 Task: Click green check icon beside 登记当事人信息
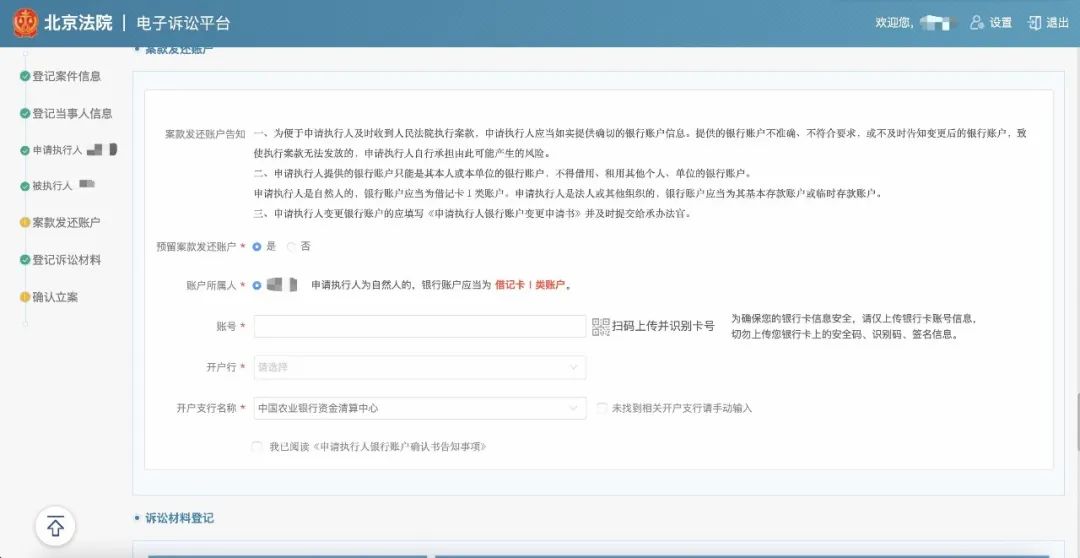tap(25, 114)
